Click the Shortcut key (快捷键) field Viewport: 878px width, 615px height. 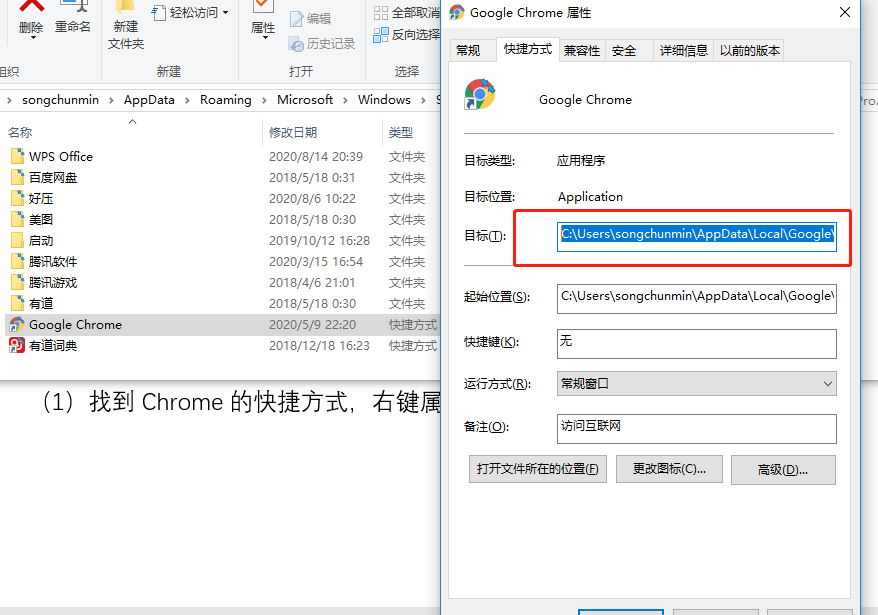coord(697,343)
